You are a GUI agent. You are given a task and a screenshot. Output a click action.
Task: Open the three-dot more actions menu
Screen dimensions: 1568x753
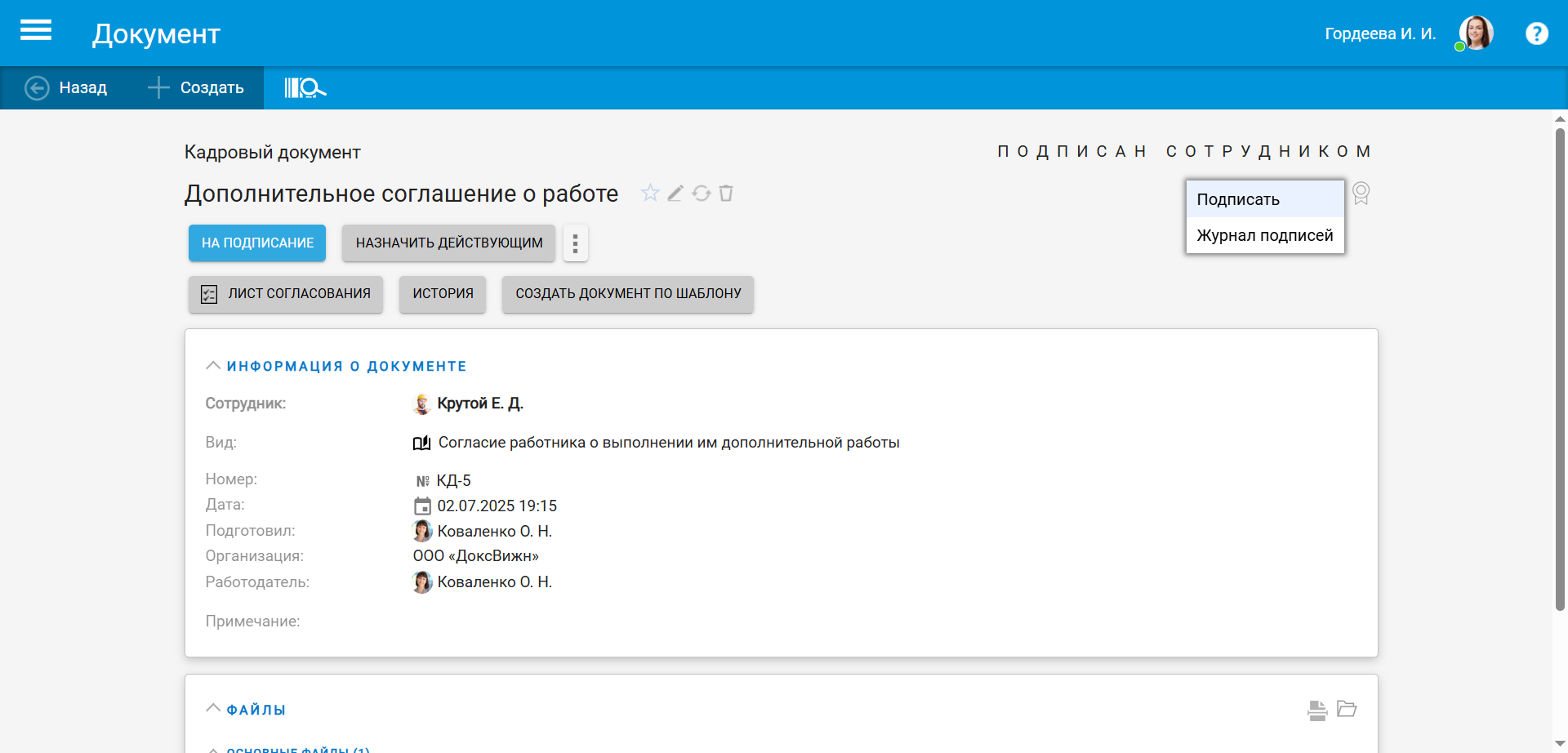tap(575, 243)
